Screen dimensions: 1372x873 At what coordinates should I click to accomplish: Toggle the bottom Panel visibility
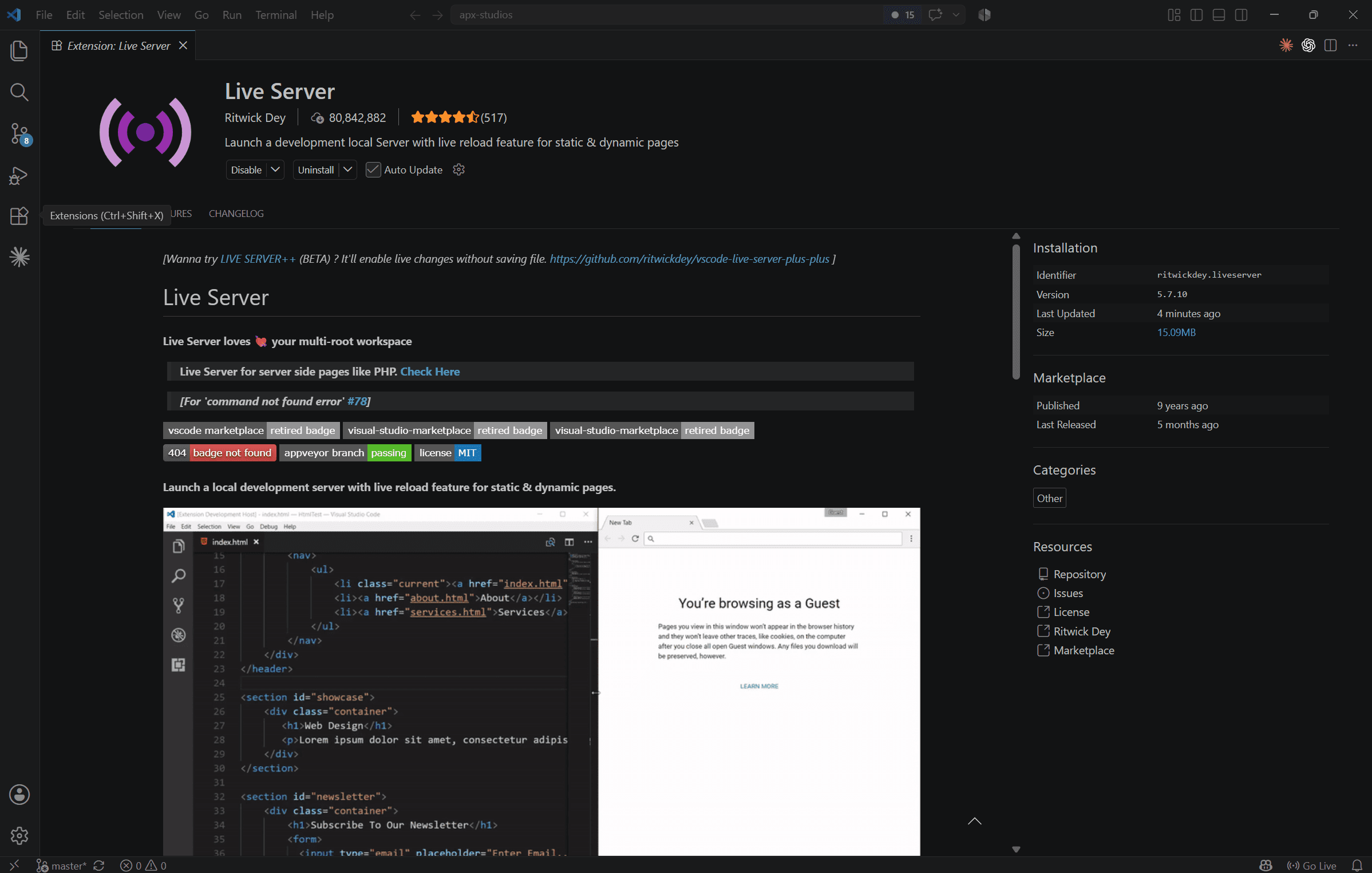point(1219,15)
